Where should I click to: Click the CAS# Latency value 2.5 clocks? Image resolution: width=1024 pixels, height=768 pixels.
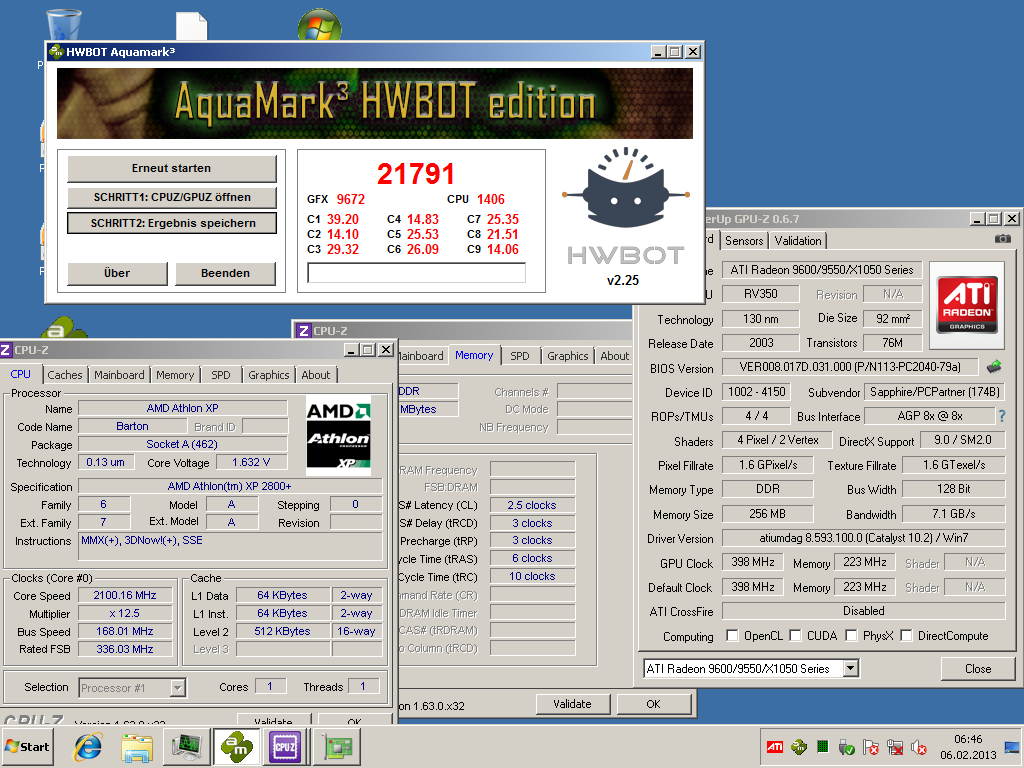(x=532, y=505)
